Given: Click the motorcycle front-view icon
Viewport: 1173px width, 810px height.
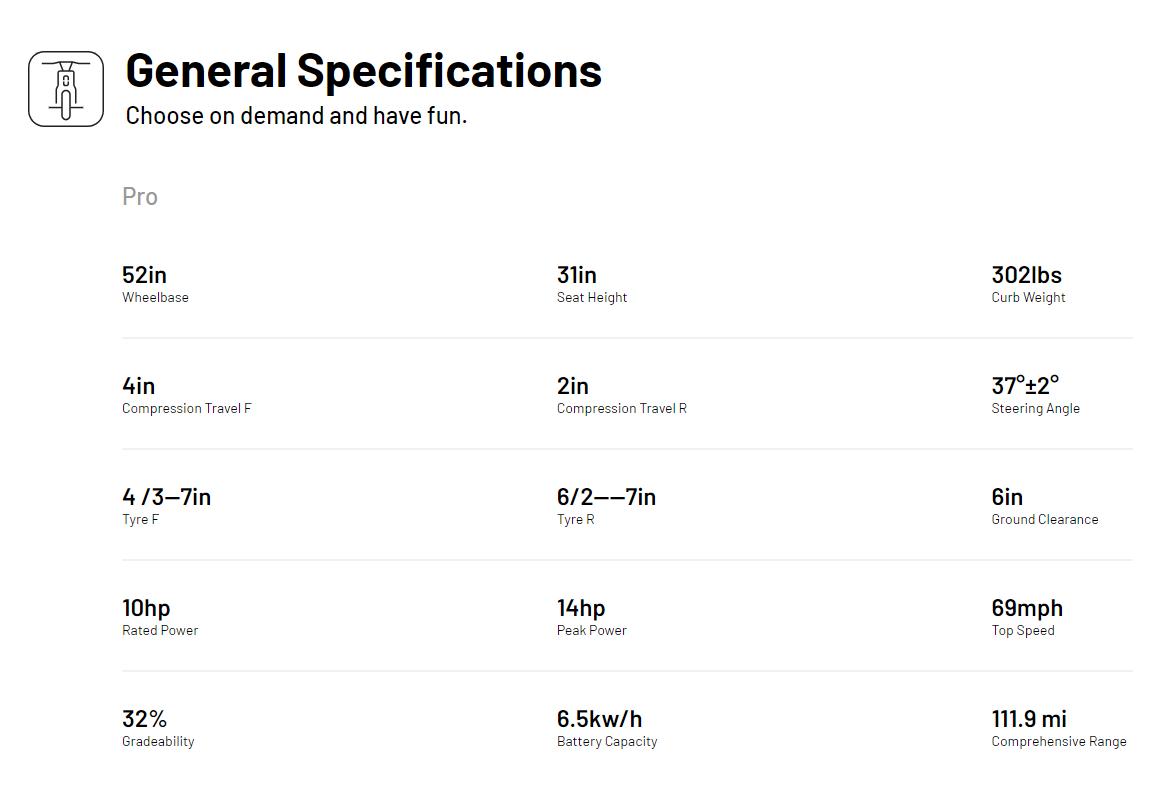Looking at the screenshot, I should 66,89.
